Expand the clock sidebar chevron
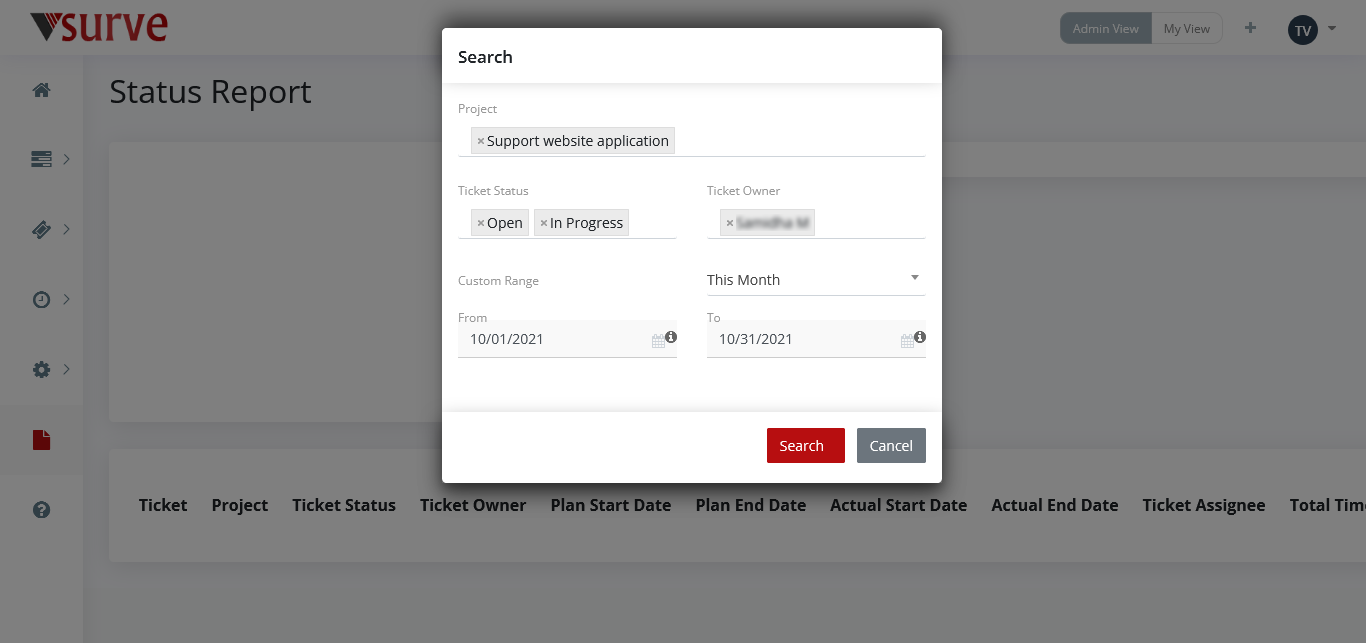Screen dimensions: 1366x643 pos(66,299)
